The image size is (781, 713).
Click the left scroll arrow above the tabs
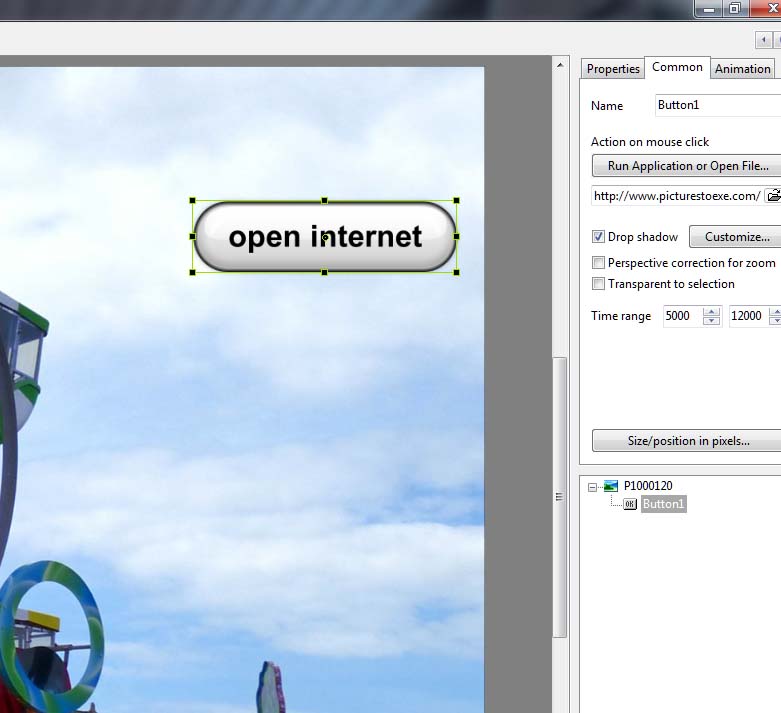[x=764, y=40]
